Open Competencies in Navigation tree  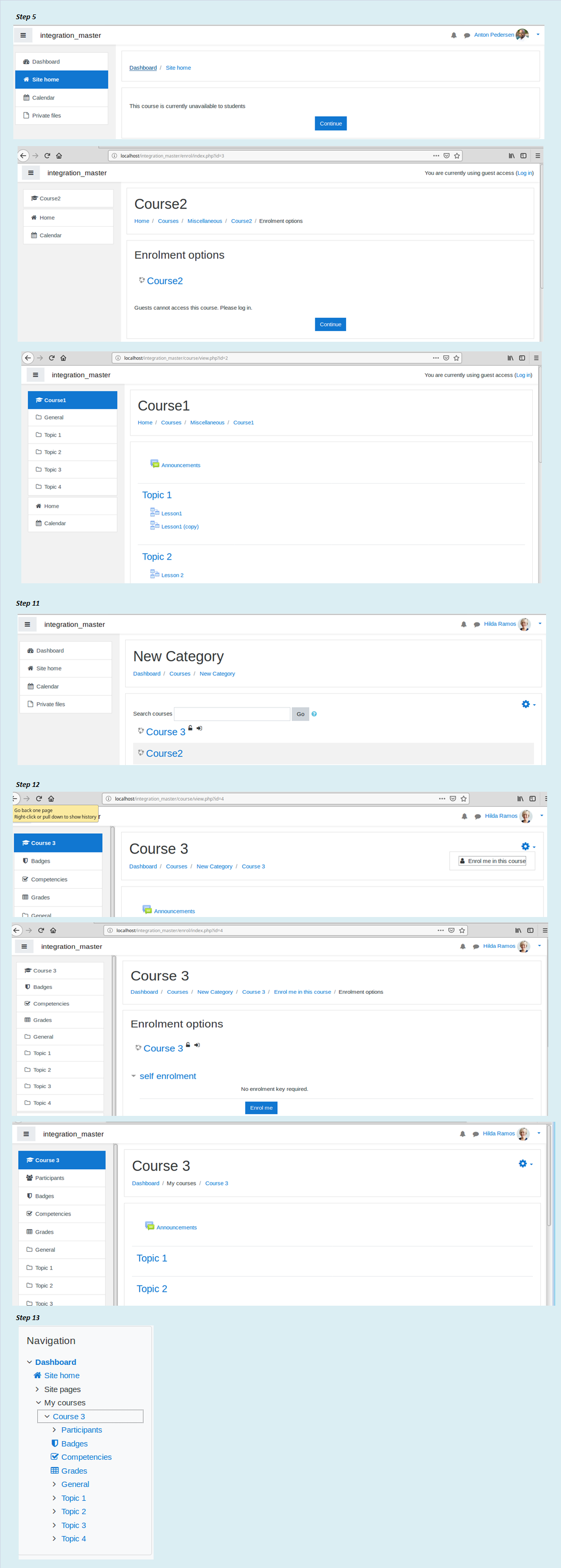[86, 1457]
